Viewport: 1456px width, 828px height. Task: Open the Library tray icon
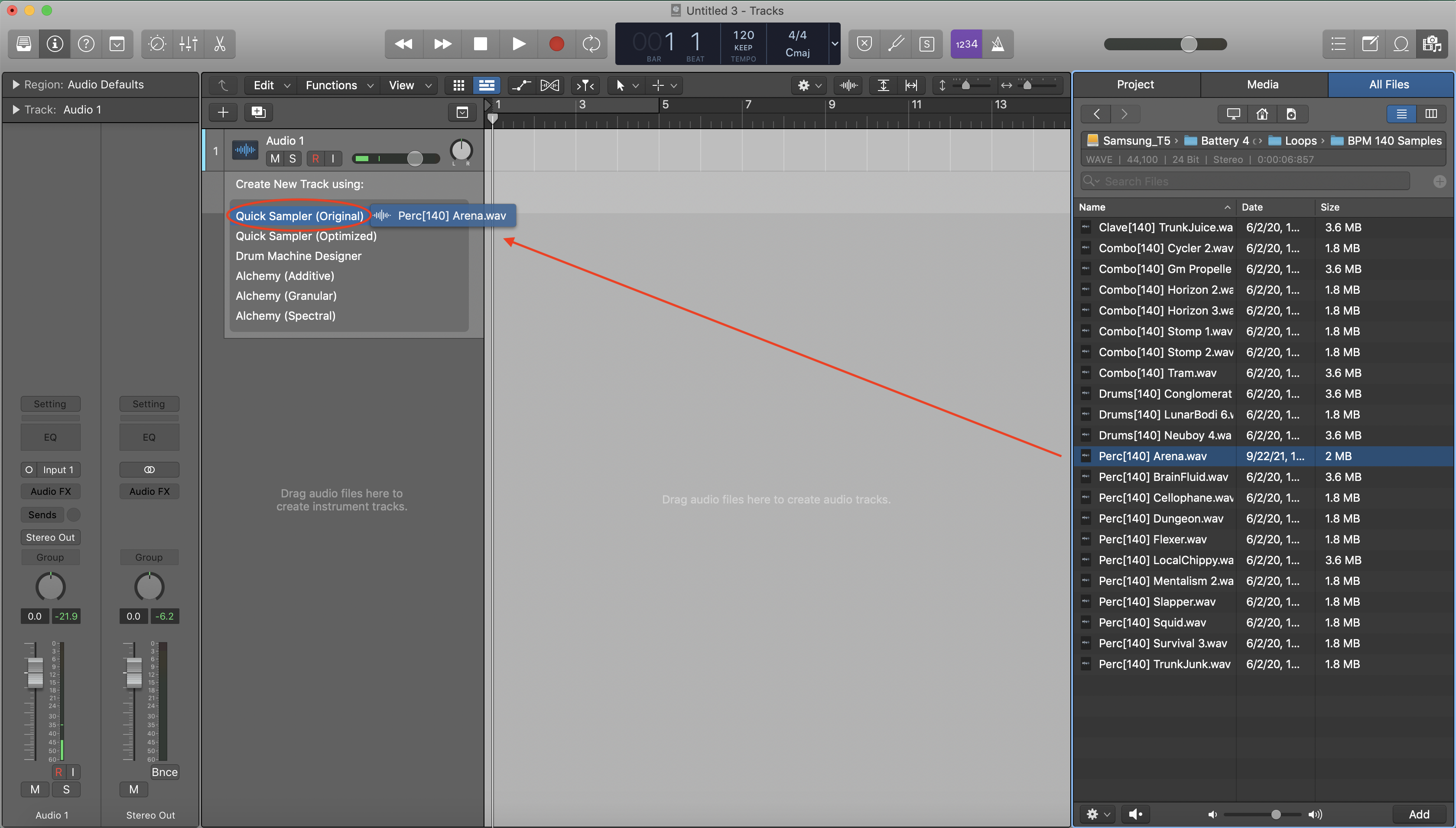click(24, 44)
